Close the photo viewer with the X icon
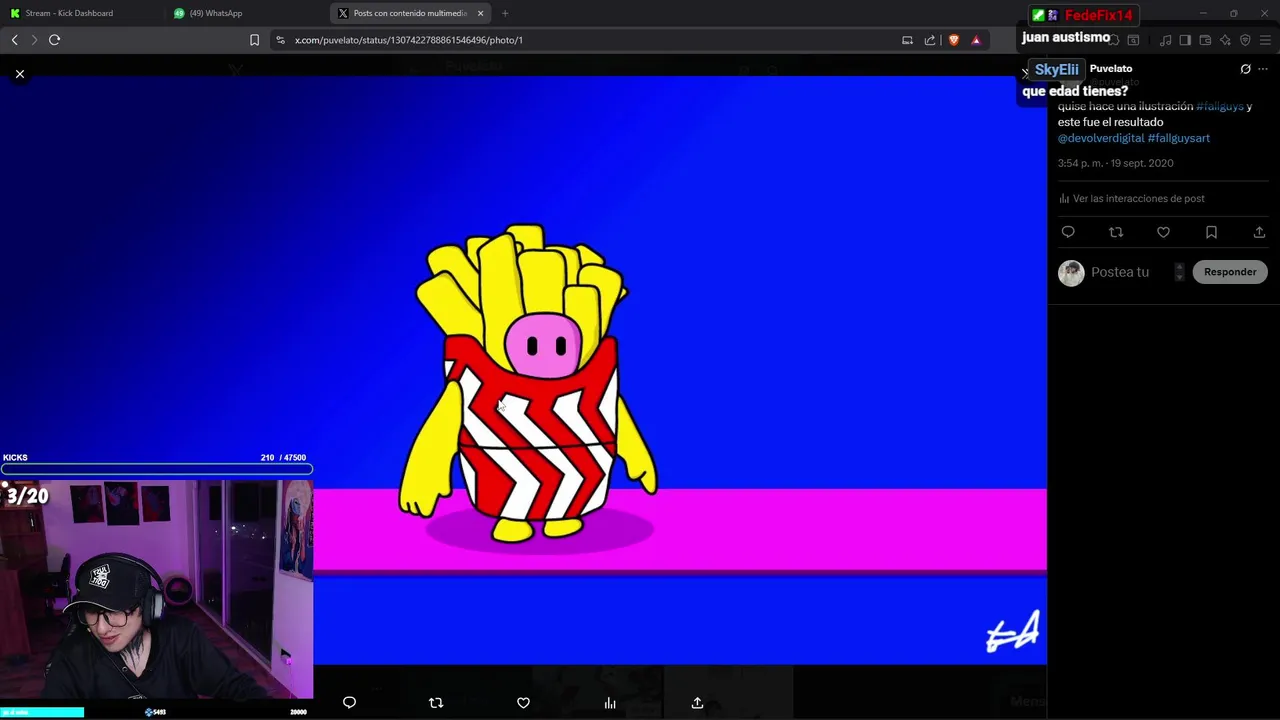 tap(20, 74)
